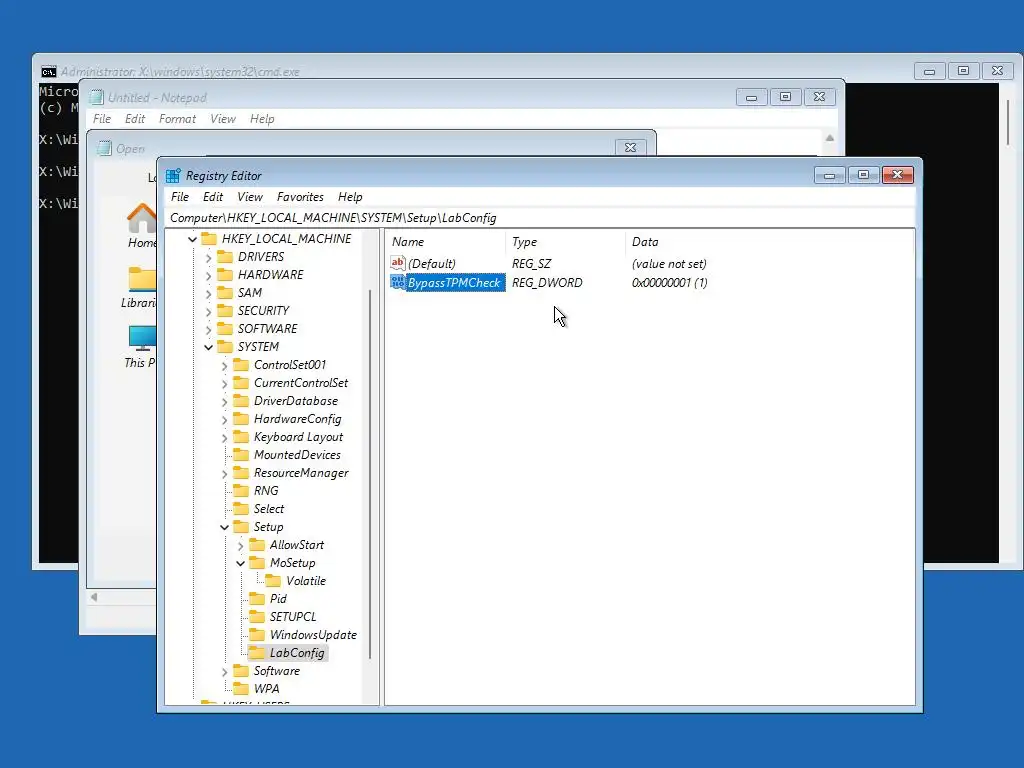Click the Registry Editor address bar path
Viewport: 1024px width, 768px height.
tap(333, 217)
